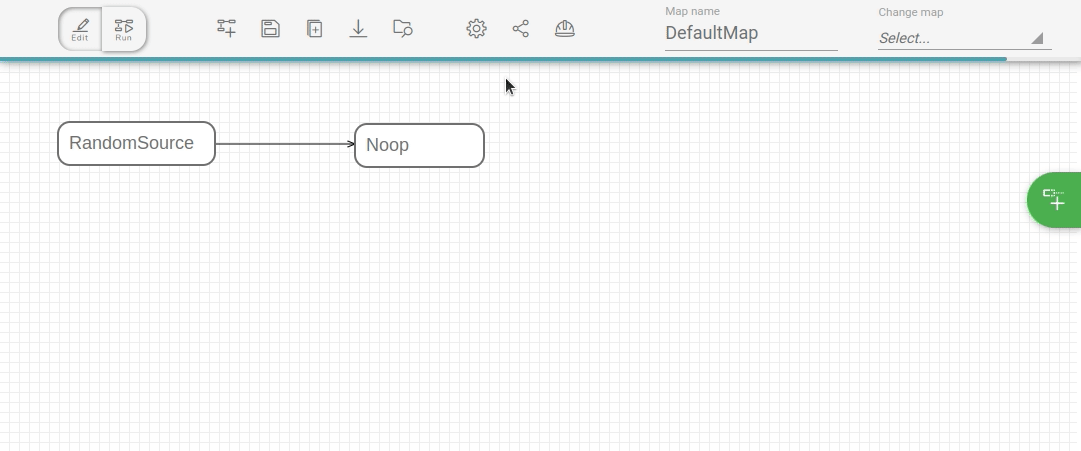Open settings with the gear icon
The height and width of the screenshot is (451, 1081).
476,28
